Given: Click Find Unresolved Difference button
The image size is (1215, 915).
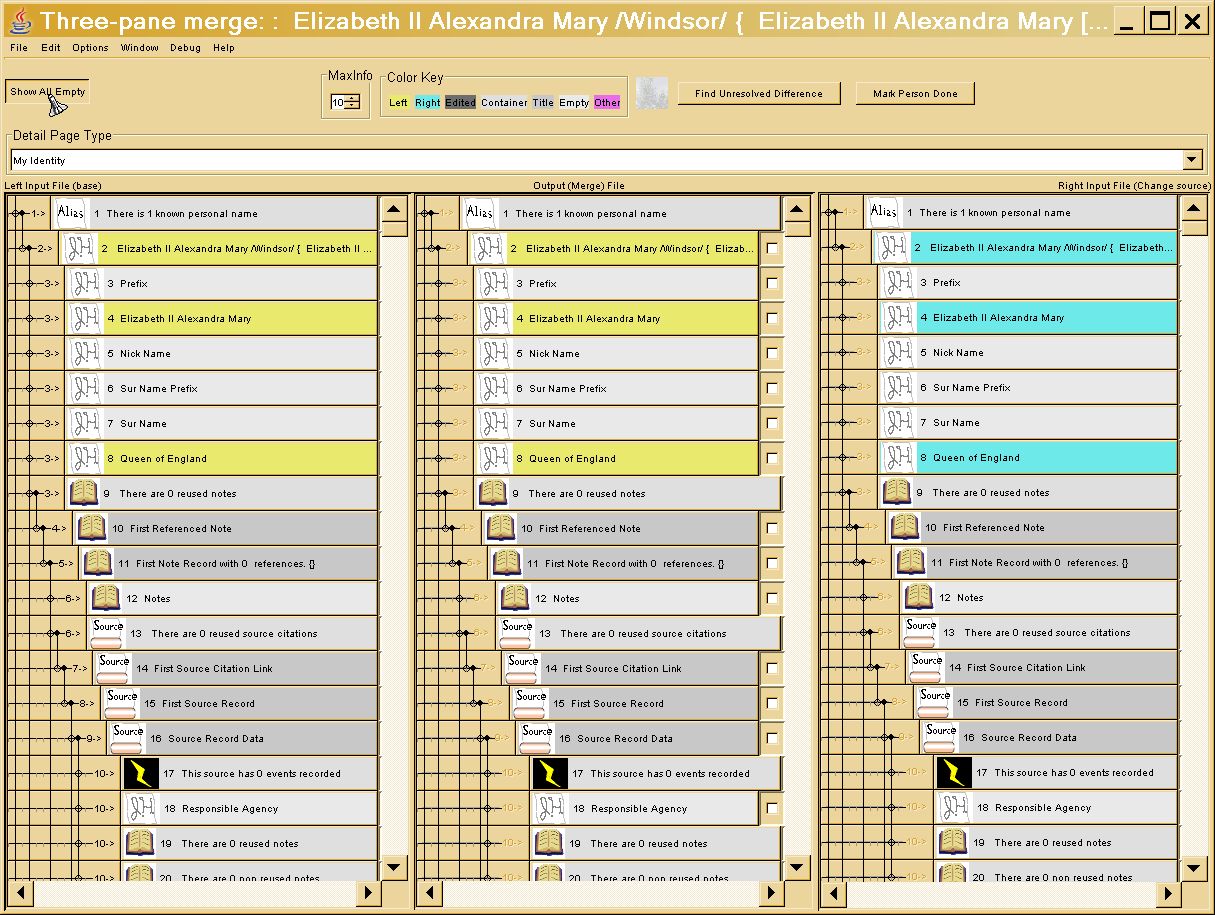Looking at the screenshot, I should pos(758,93).
